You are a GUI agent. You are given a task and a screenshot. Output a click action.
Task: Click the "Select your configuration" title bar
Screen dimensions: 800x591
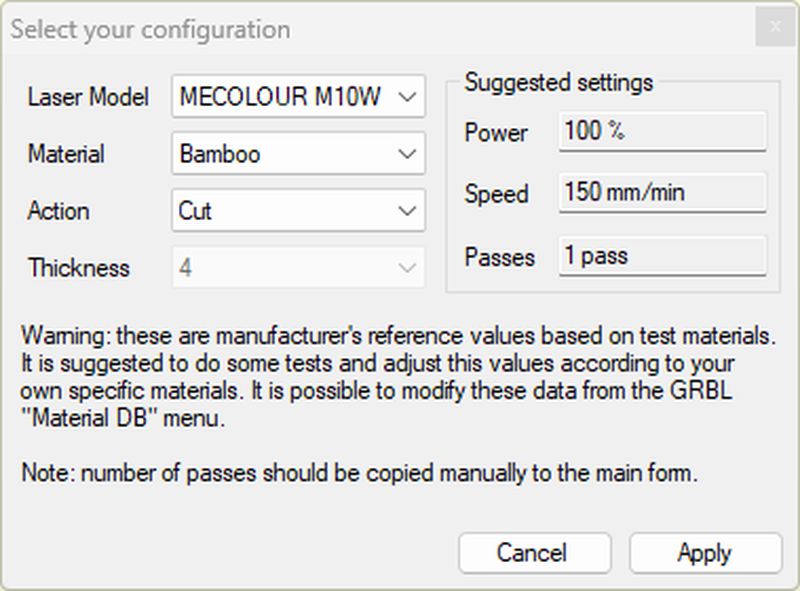300,29
